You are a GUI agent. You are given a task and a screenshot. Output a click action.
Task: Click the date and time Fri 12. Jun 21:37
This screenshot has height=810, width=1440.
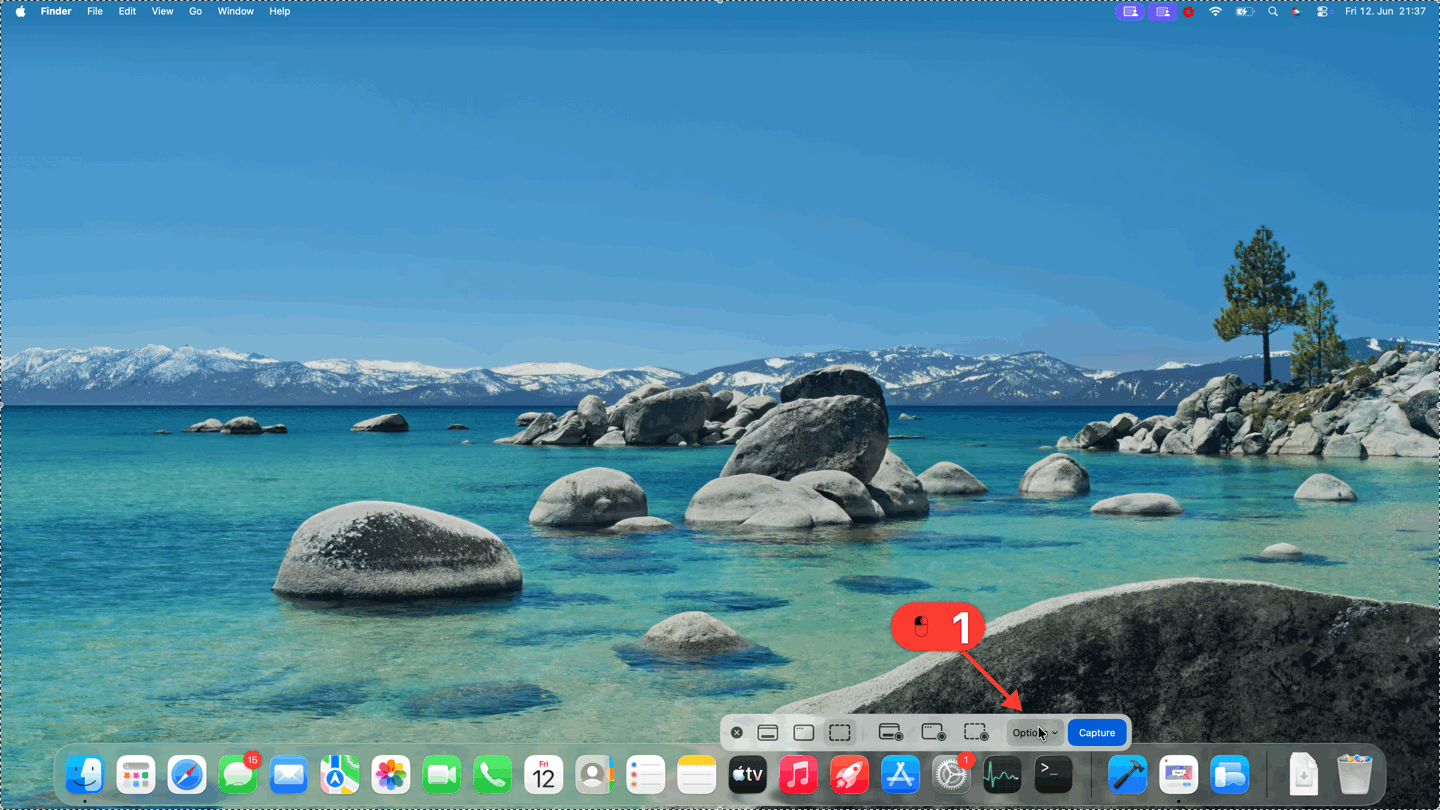pyautogui.click(x=1385, y=12)
